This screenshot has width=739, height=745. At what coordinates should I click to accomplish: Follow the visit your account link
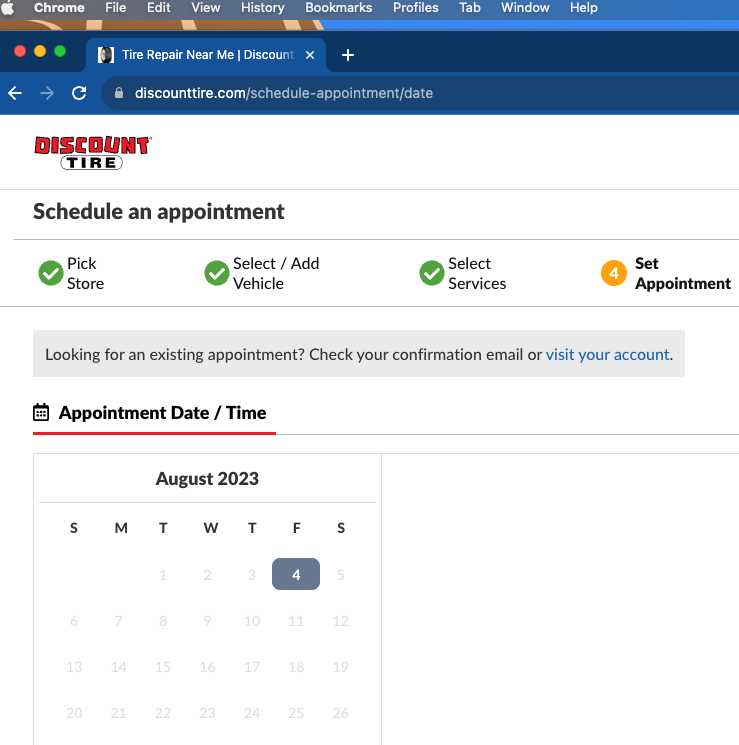[x=607, y=354]
